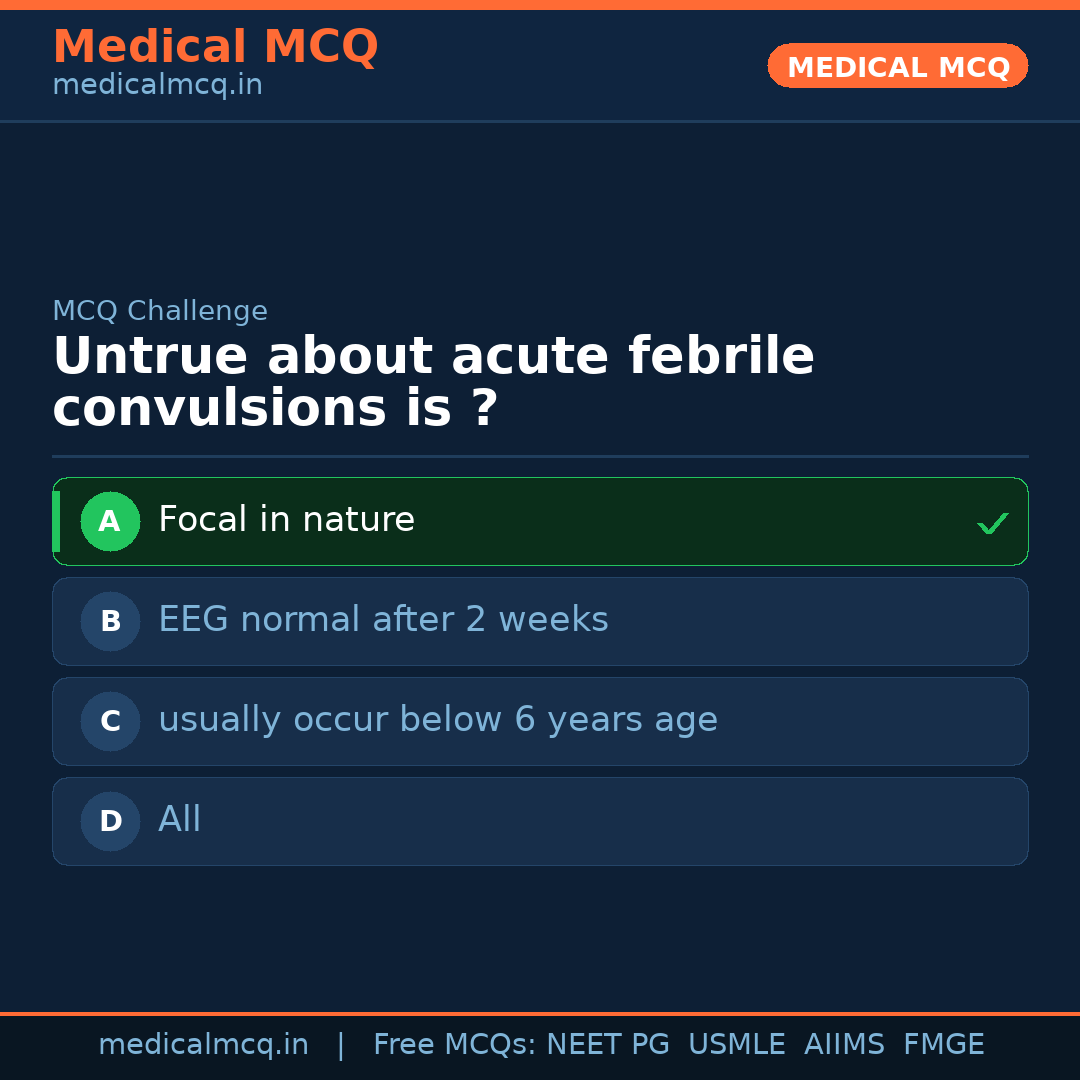Click the green checkmark on option A
Image resolution: width=1080 pixels, height=1080 pixels.
(992, 523)
